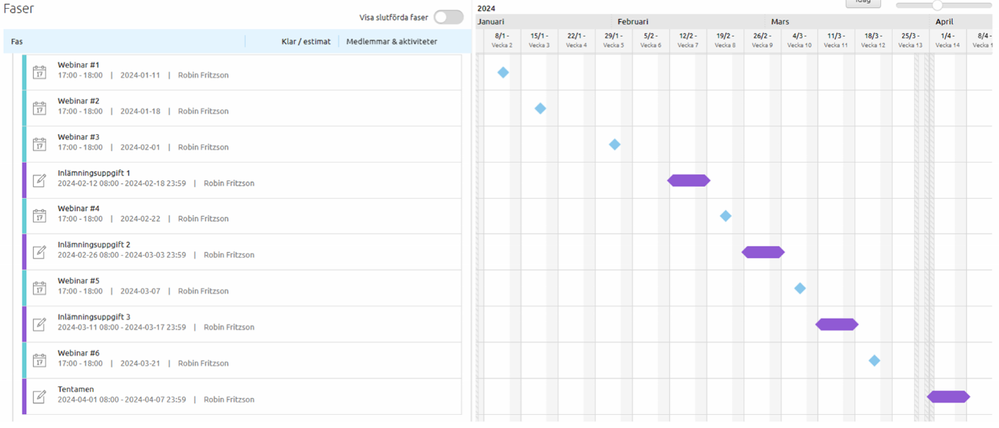Click the Vecka 14 week header
The height and width of the screenshot is (428, 999).
pos(947,41)
